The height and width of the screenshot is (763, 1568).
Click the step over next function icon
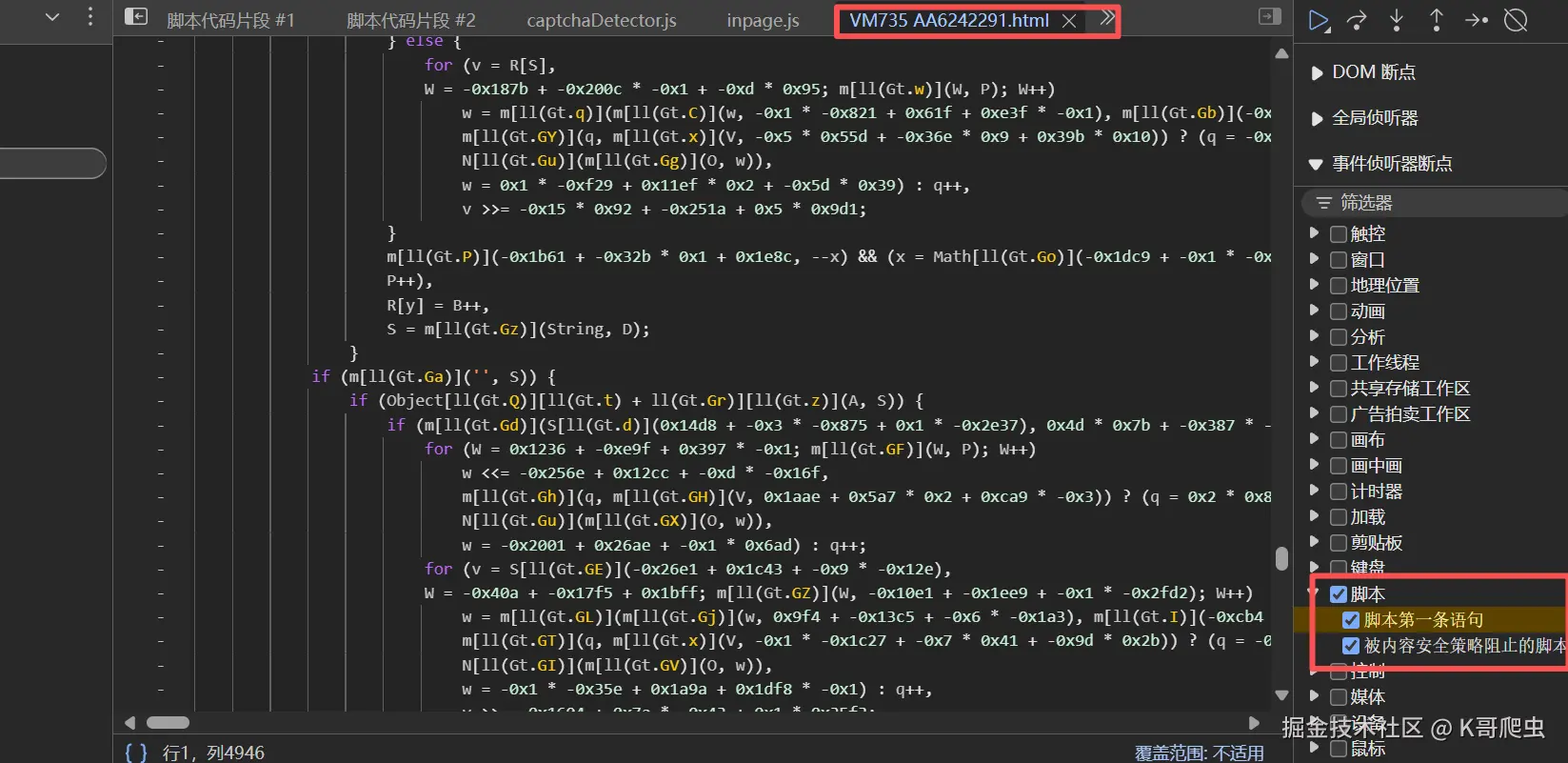1357,20
